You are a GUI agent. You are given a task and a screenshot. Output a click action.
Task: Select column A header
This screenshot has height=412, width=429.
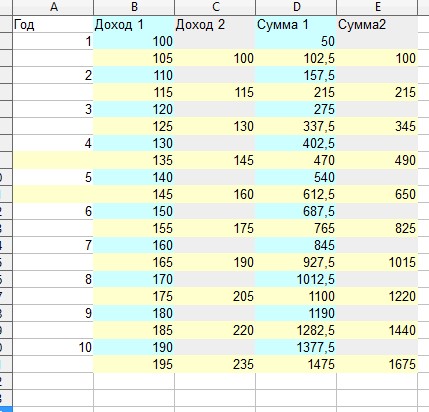coord(53,7)
